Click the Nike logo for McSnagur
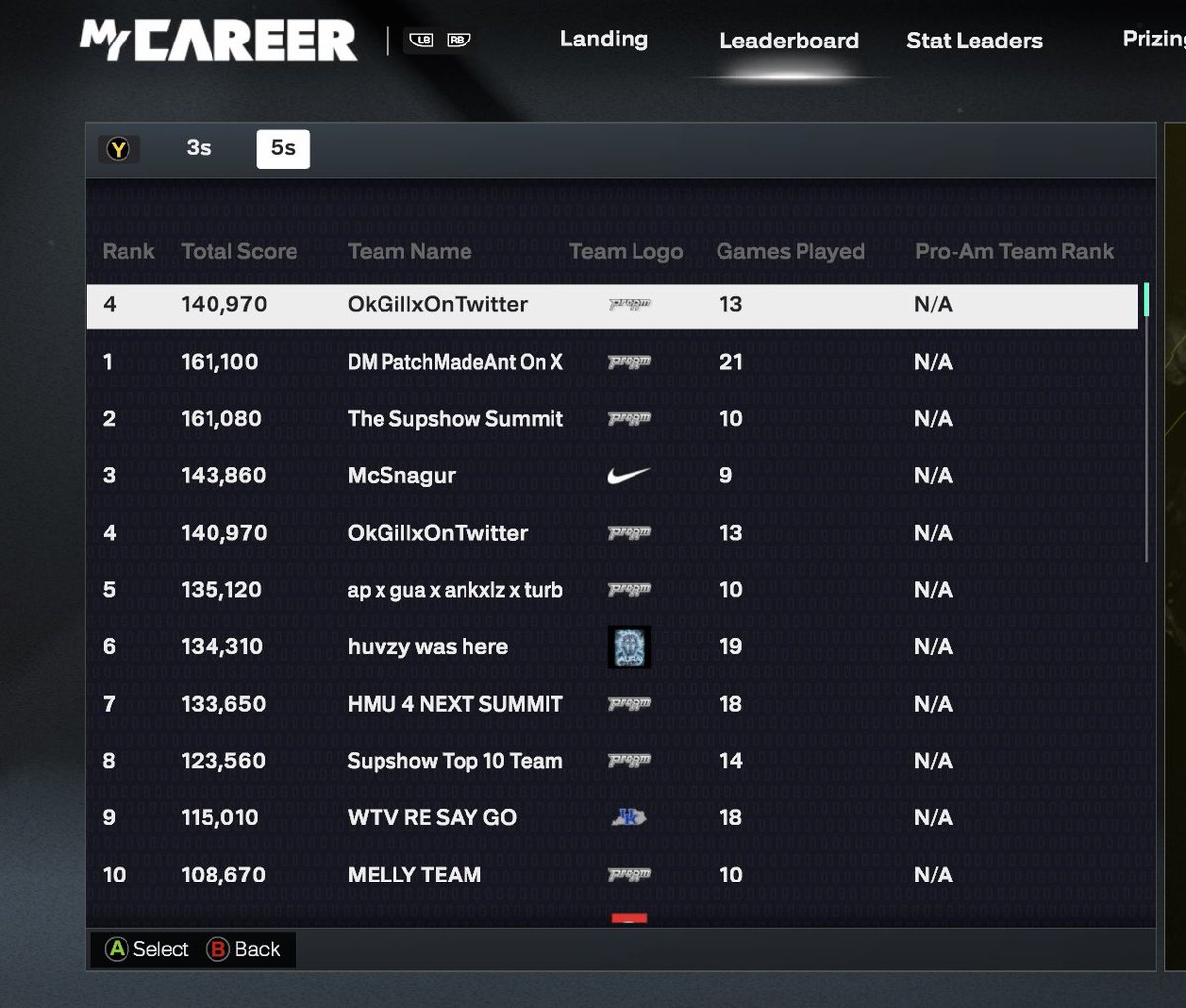The height and width of the screenshot is (1008, 1186). pos(629,476)
